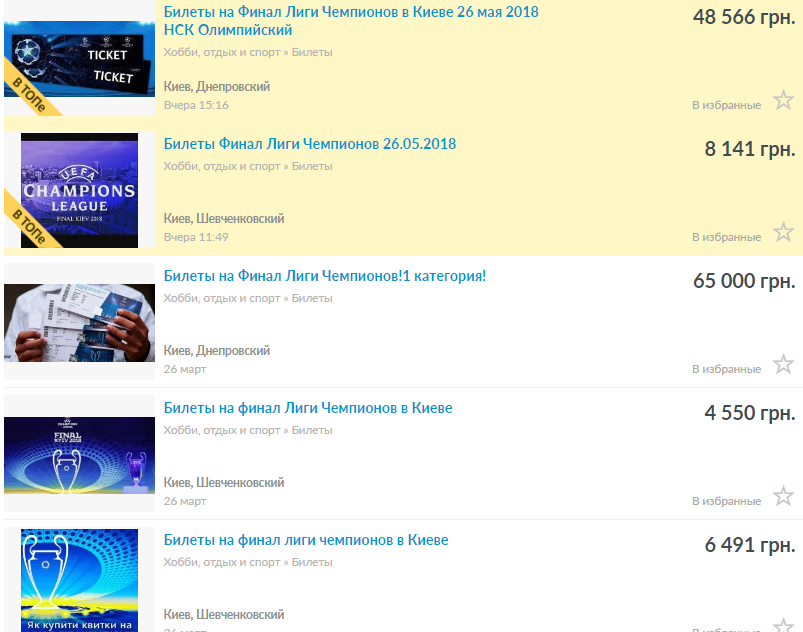Click the photo of hands holding tickets
This screenshot has height=632, width=803.
click(x=79, y=322)
